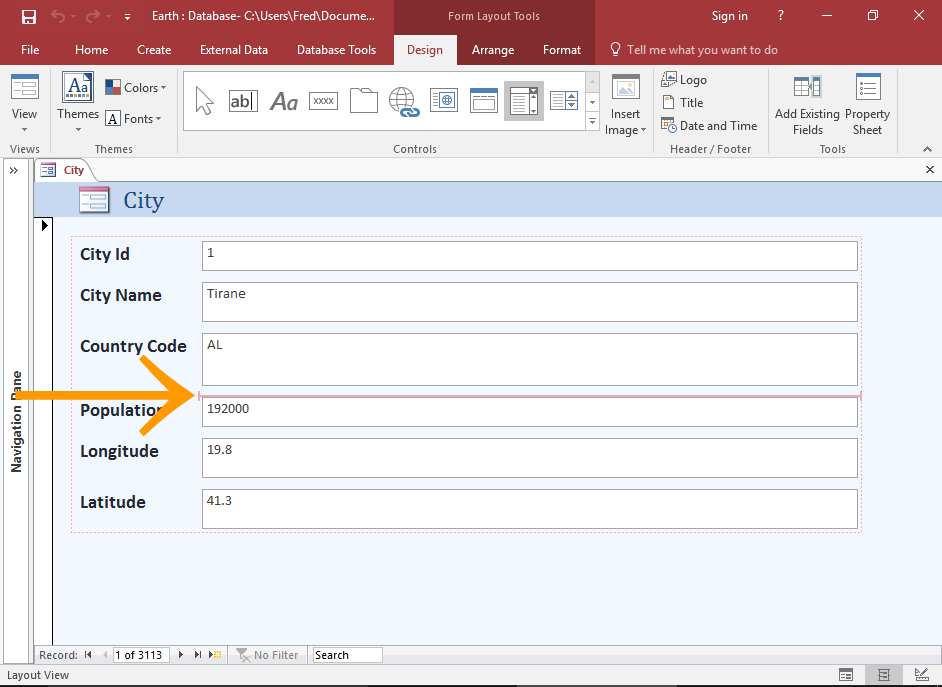The width and height of the screenshot is (942, 687).
Task: Click the Save icon in title bar
Action: click(28, 16)
